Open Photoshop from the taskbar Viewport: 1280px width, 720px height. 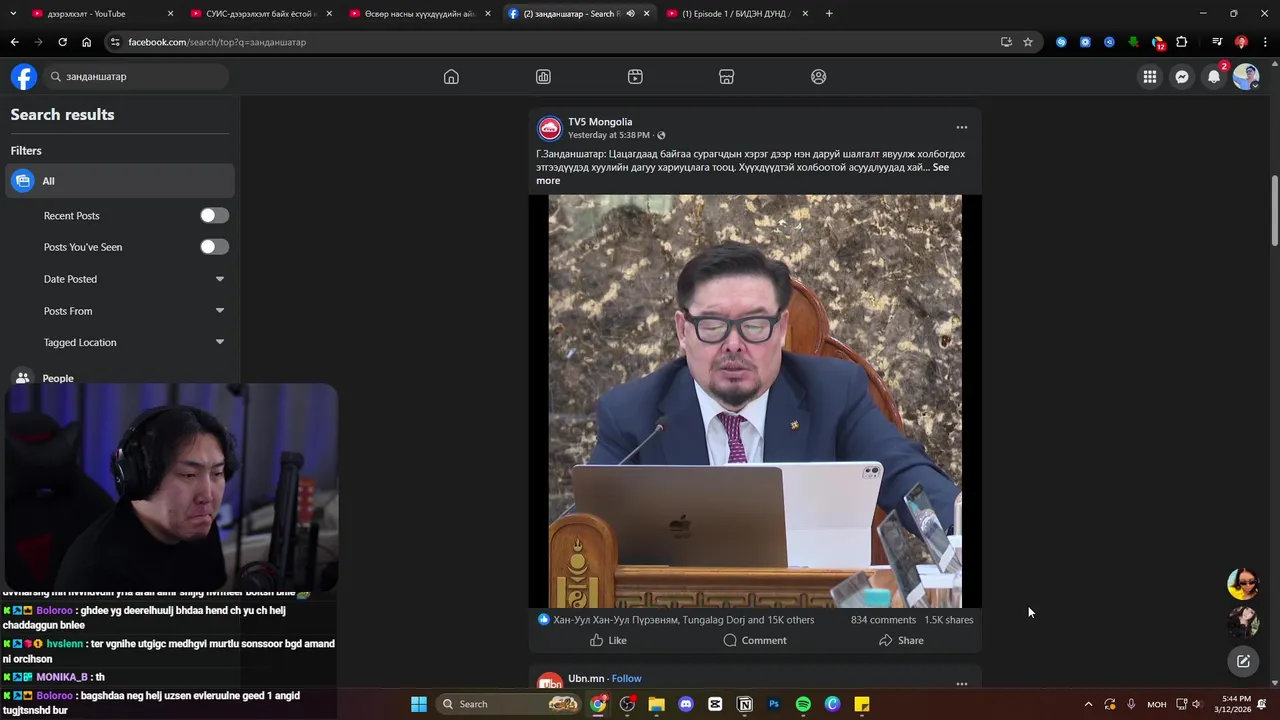click(x=774, y=704)
